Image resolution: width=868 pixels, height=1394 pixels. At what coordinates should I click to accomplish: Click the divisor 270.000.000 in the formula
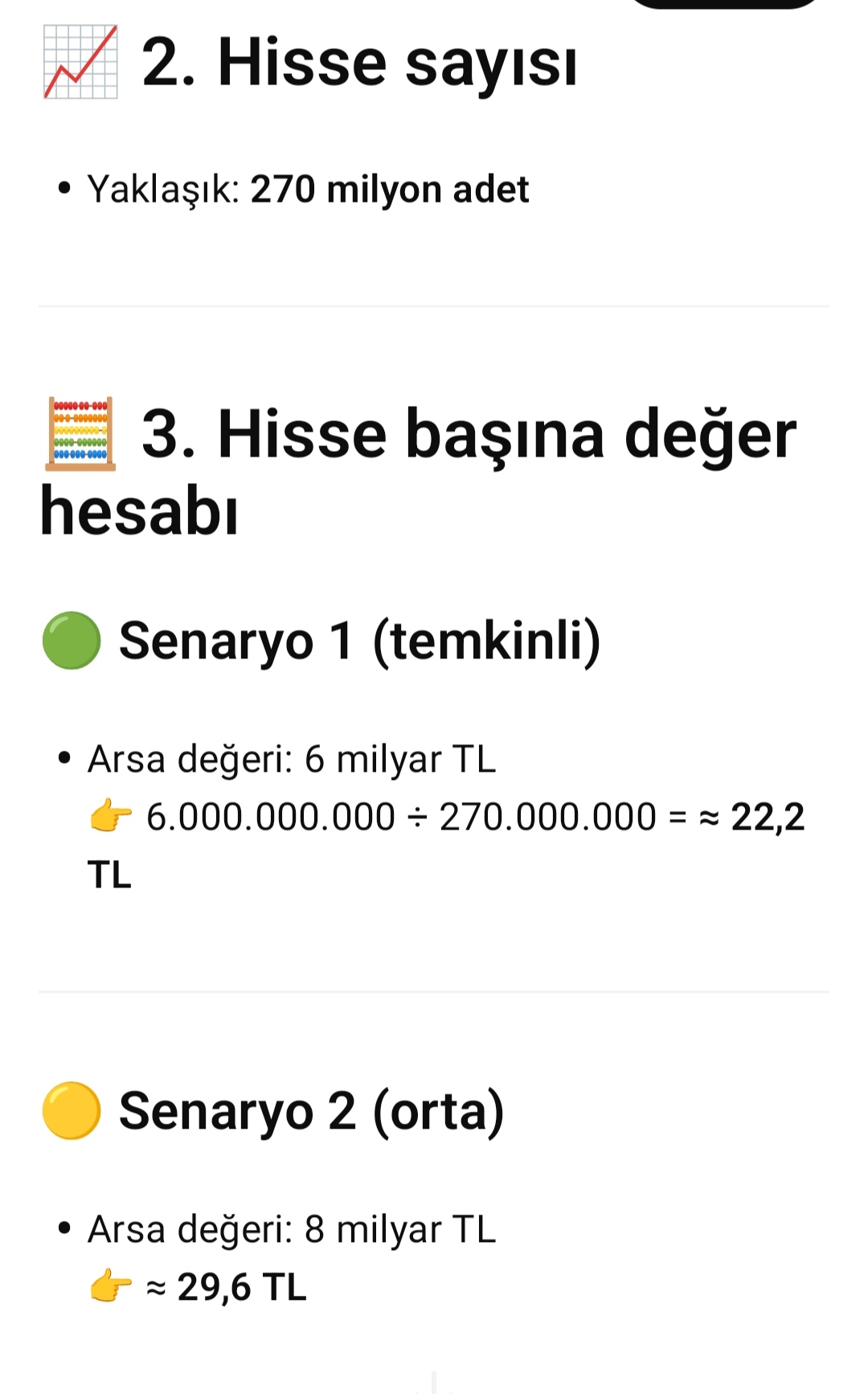coord(547,818)
